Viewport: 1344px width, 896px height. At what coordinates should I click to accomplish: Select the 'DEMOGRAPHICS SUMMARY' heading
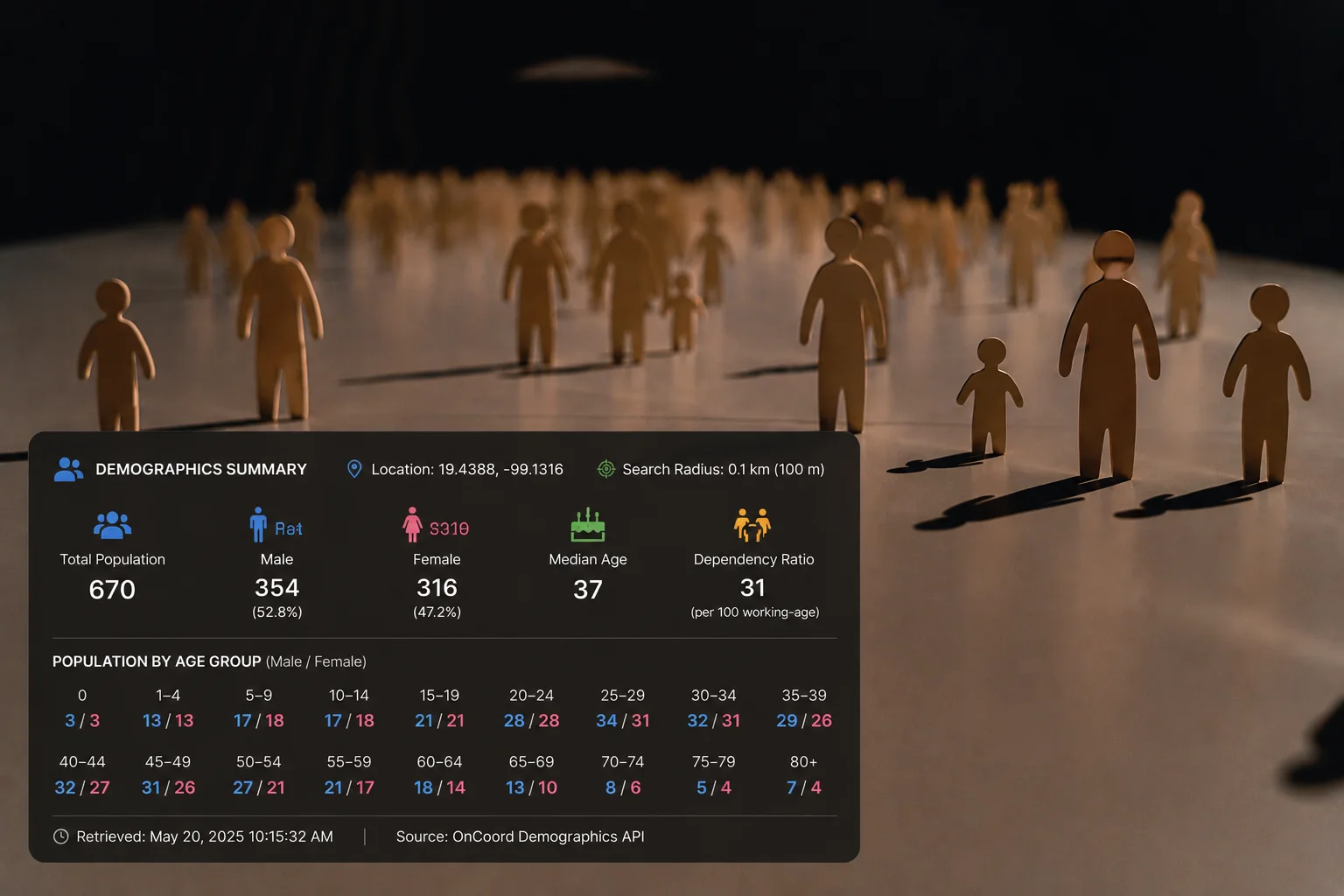pos(201,470)
